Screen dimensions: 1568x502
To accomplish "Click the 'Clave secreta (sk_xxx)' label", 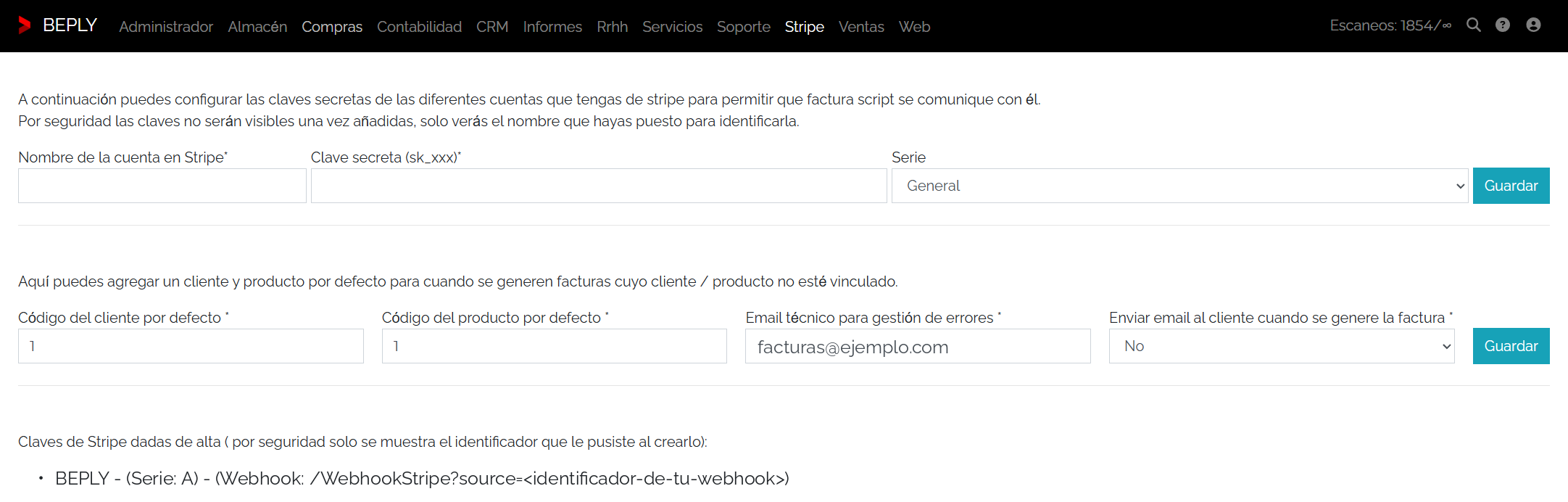I will tap(386, 157).
